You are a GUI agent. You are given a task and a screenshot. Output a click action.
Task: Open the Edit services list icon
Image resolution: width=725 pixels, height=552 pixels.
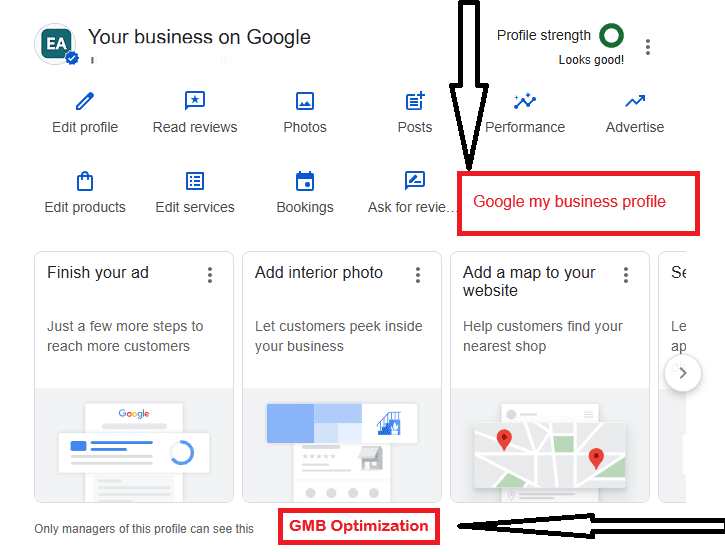click(195, 181)
